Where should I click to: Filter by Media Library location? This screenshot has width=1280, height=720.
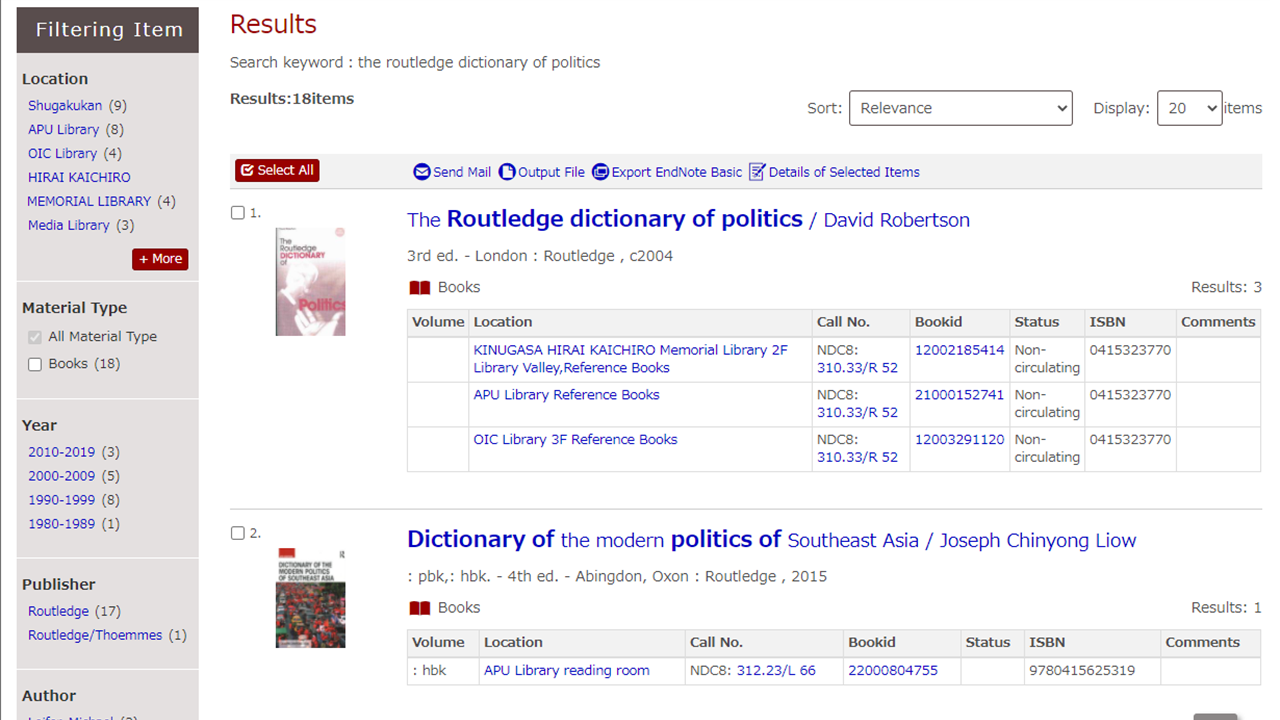tap(69, 226)
